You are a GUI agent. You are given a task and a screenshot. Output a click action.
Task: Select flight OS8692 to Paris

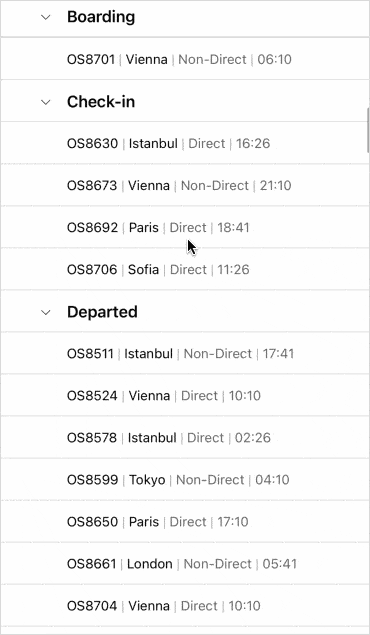pos(185,228)
